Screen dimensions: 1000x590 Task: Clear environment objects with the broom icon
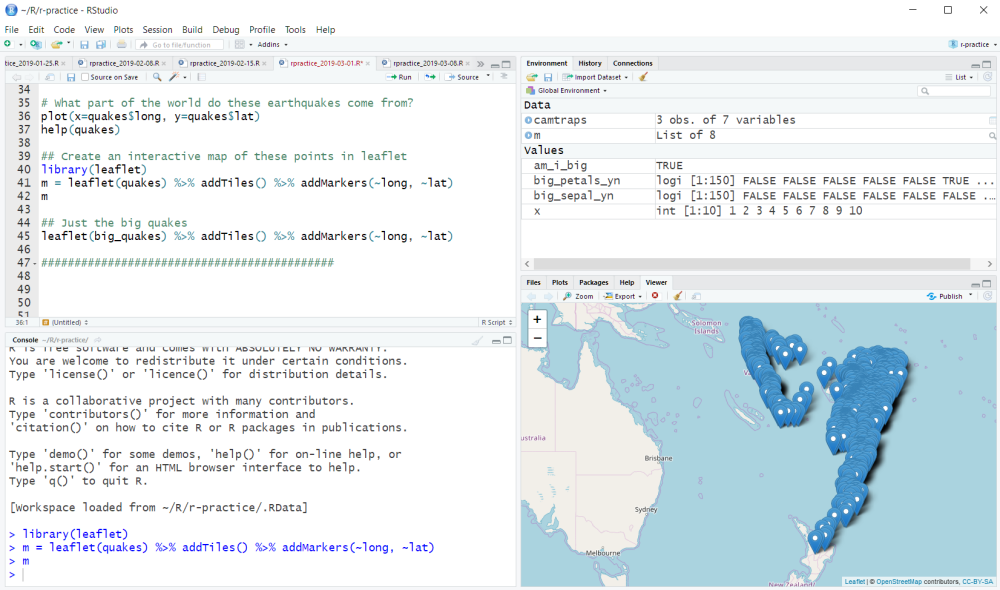click(x=643, y=77)
